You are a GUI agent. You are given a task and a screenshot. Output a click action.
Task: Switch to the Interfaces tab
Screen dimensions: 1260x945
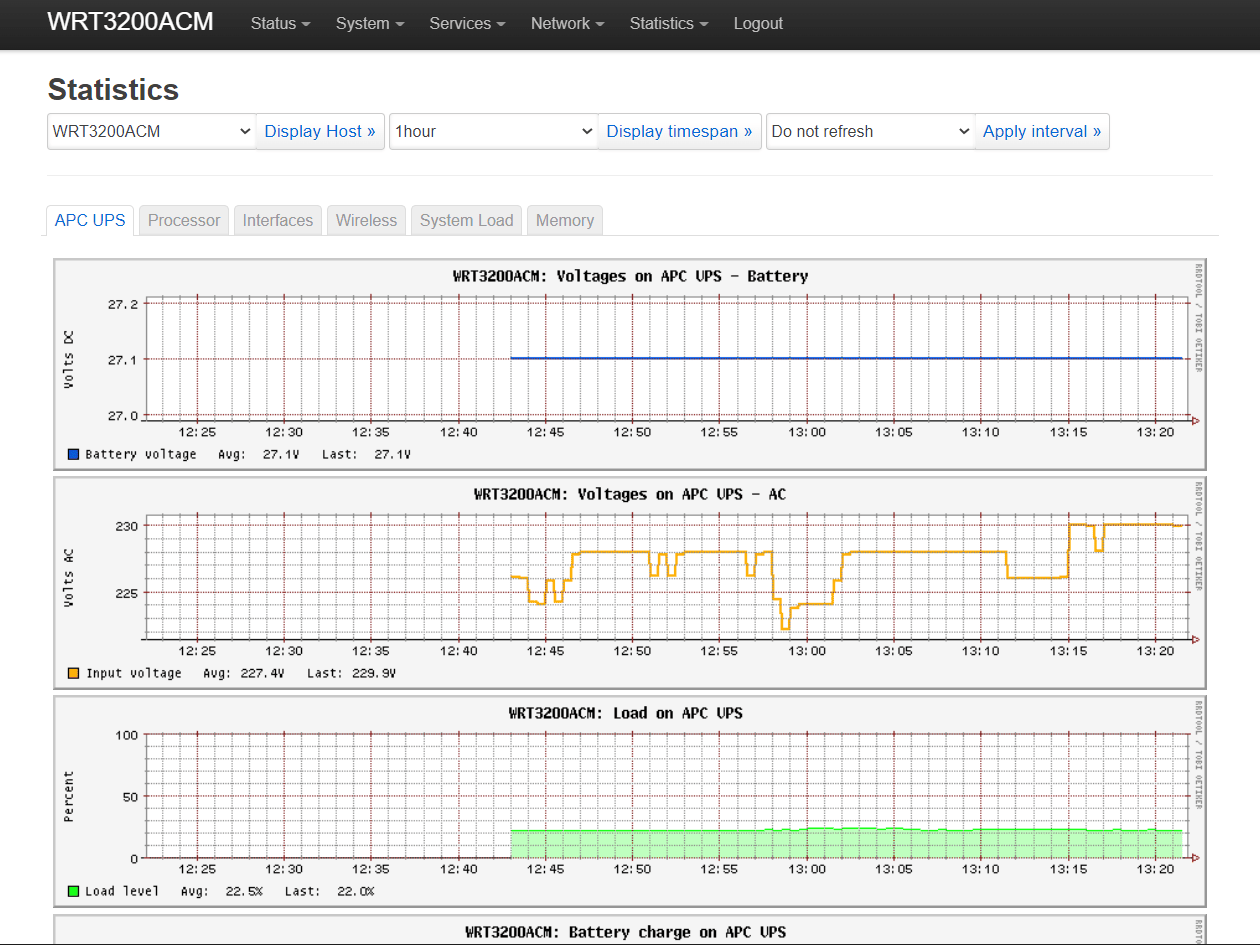[x=278, y=220]
